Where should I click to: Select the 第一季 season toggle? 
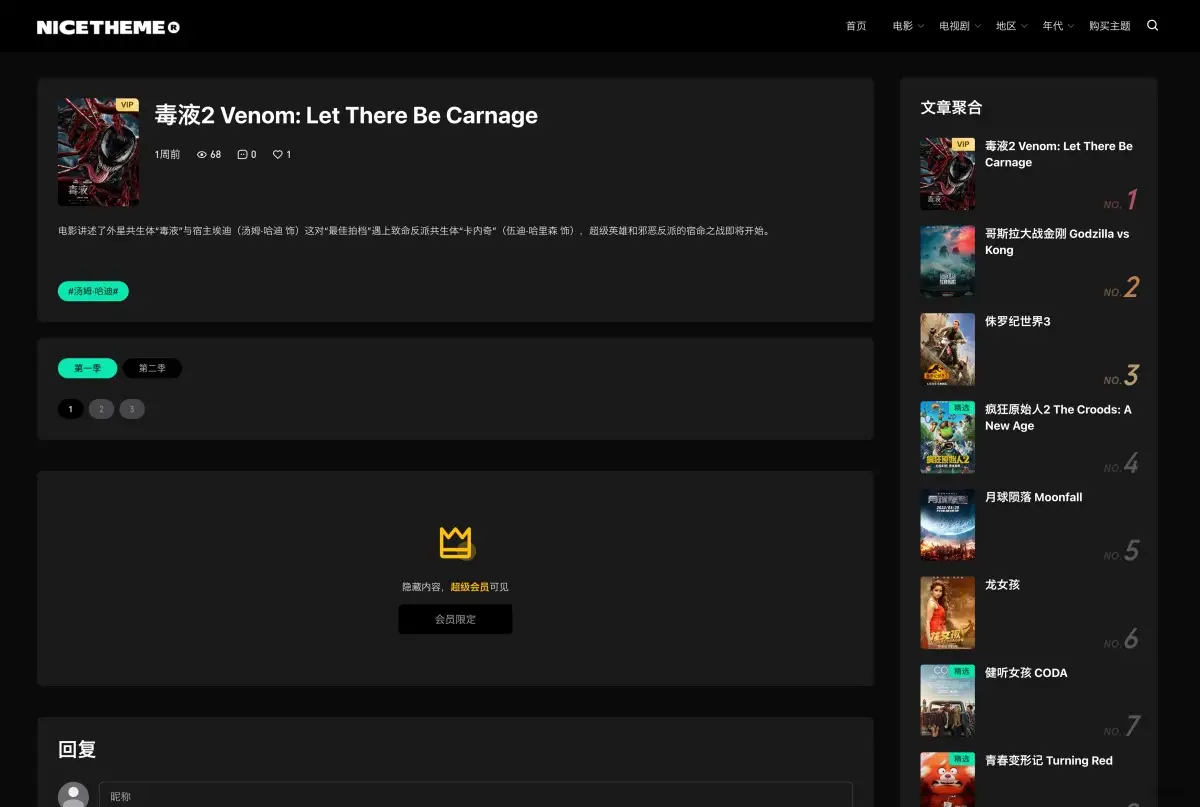coord(87,368)
